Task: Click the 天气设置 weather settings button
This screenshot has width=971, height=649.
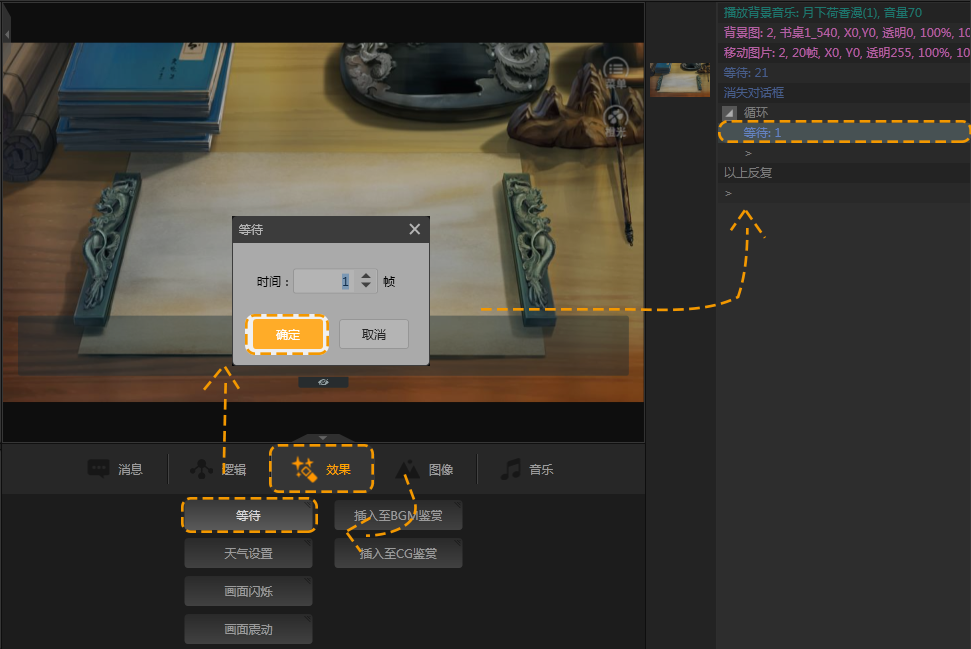Action: point(248,553)
